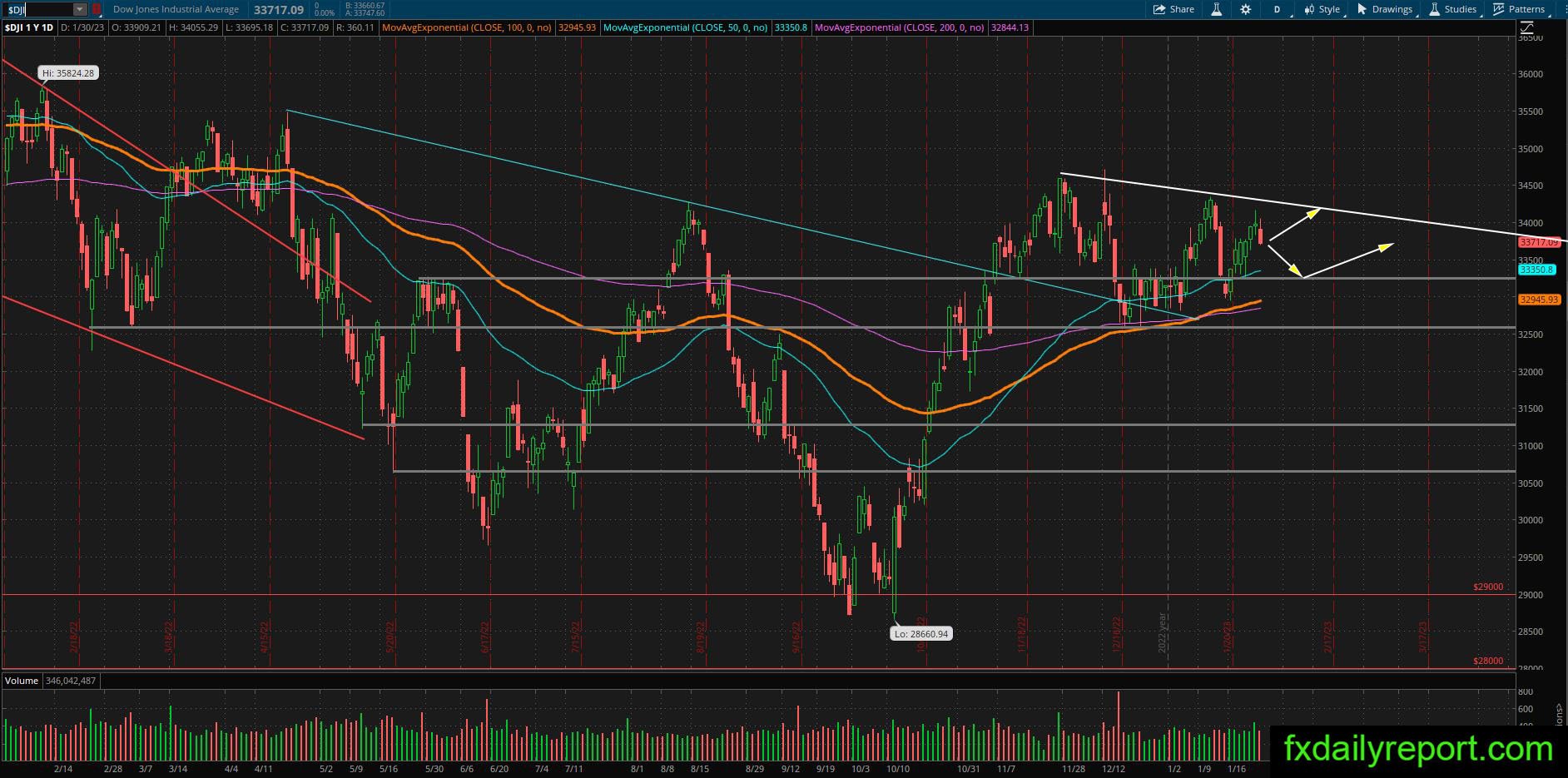Image resolution: width=1568 pixels, height=778 pixels.
Task: Click the 33350.8 EMA 50 value in header
Action: (791, 27)
